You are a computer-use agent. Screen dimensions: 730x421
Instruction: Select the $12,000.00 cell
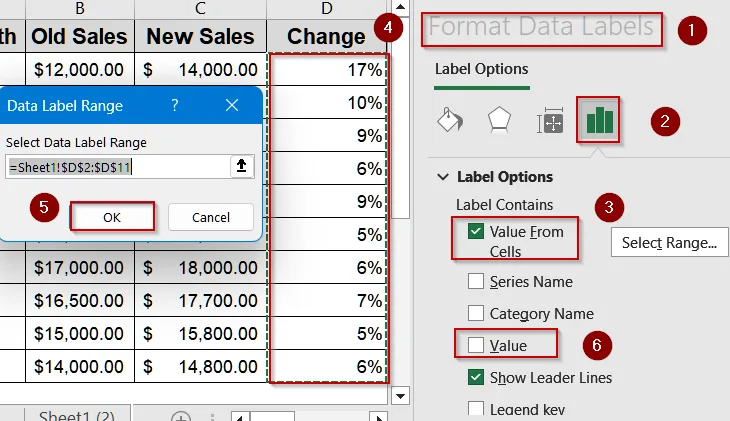80,69
